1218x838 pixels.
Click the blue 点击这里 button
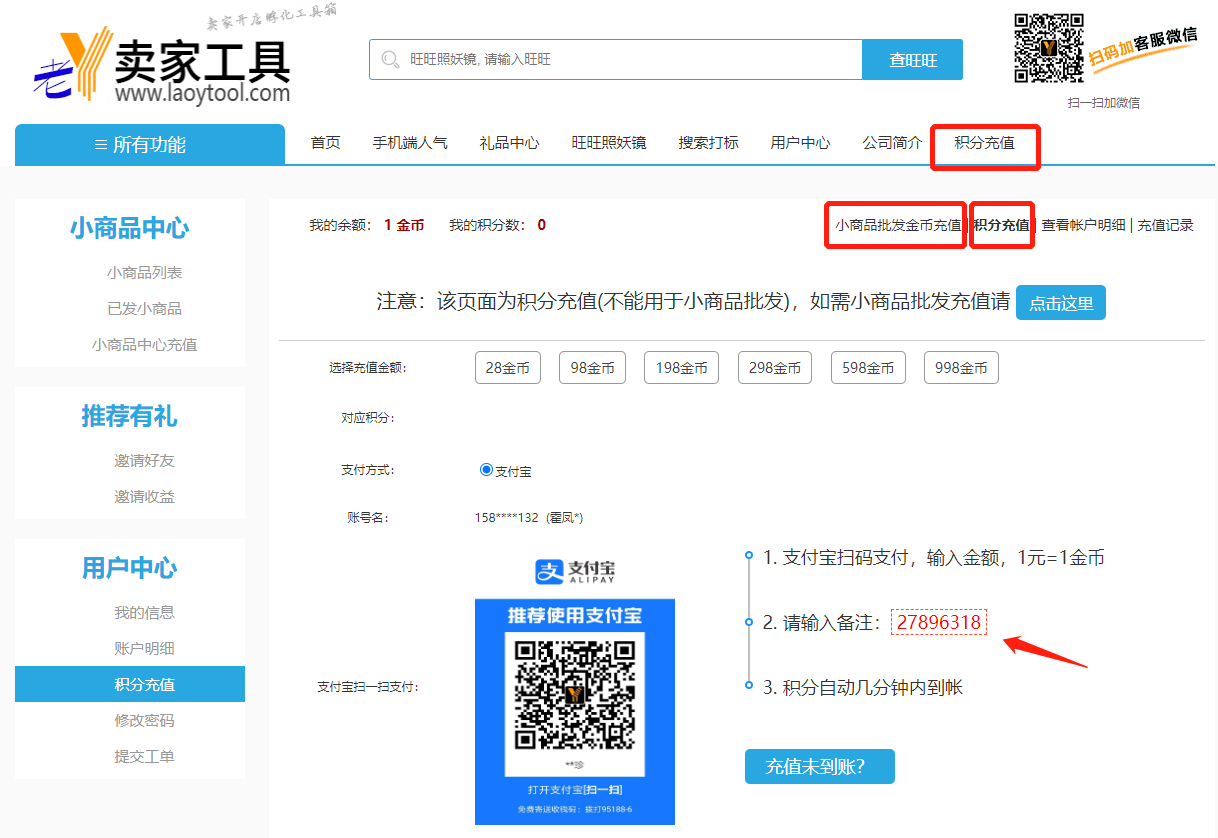(x=1061, y=303)
